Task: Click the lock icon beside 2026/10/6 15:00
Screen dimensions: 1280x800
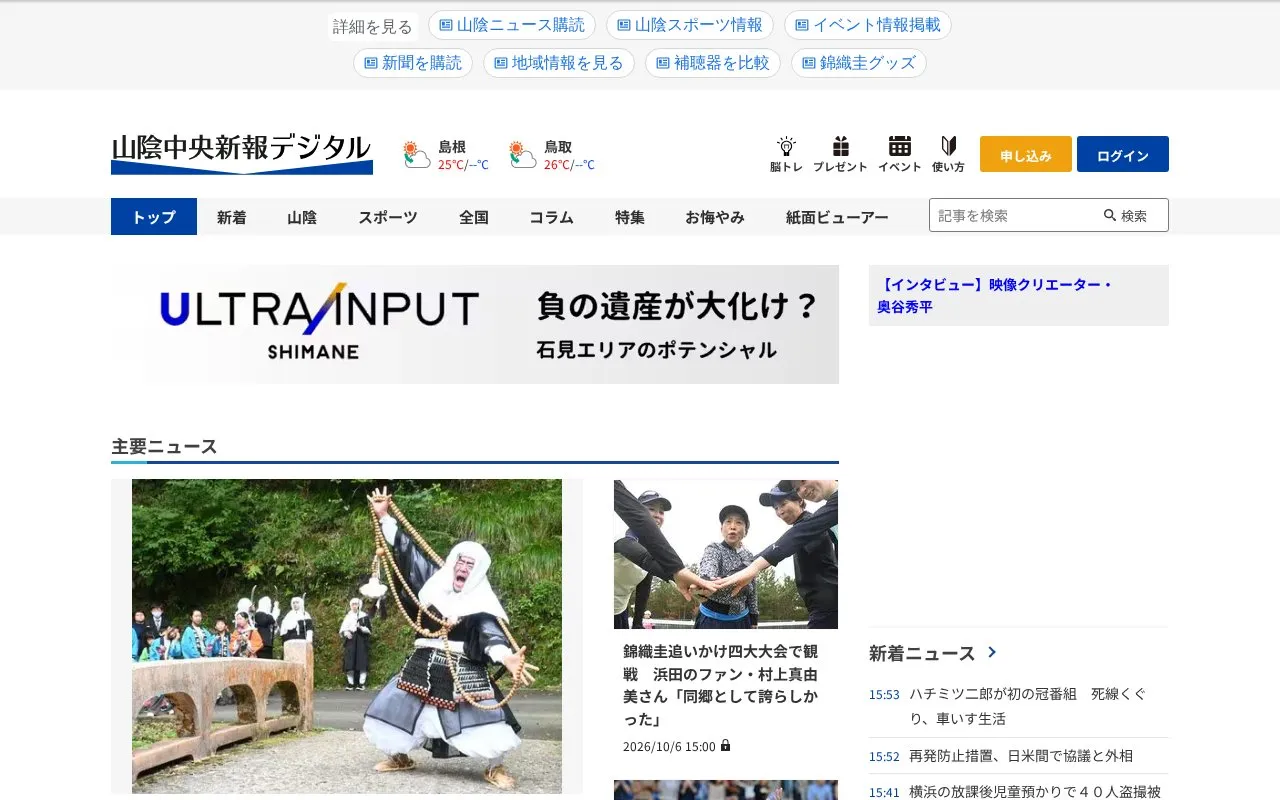Action: (725, 746)
